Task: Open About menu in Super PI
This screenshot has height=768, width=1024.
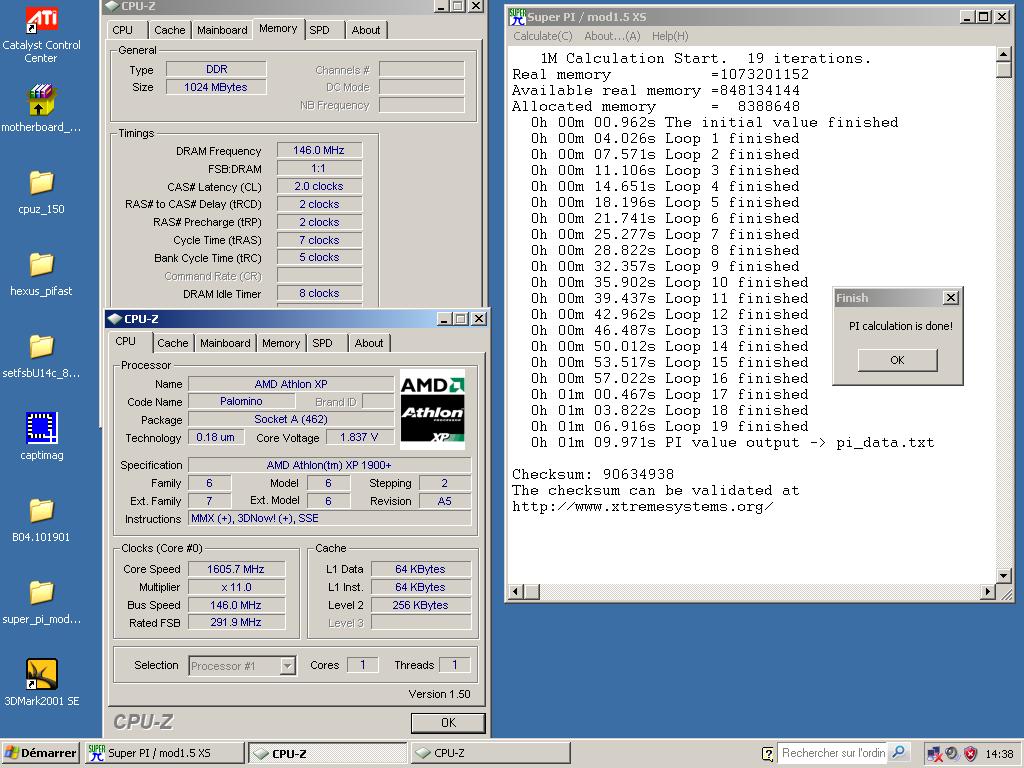Action: [612, 36]
